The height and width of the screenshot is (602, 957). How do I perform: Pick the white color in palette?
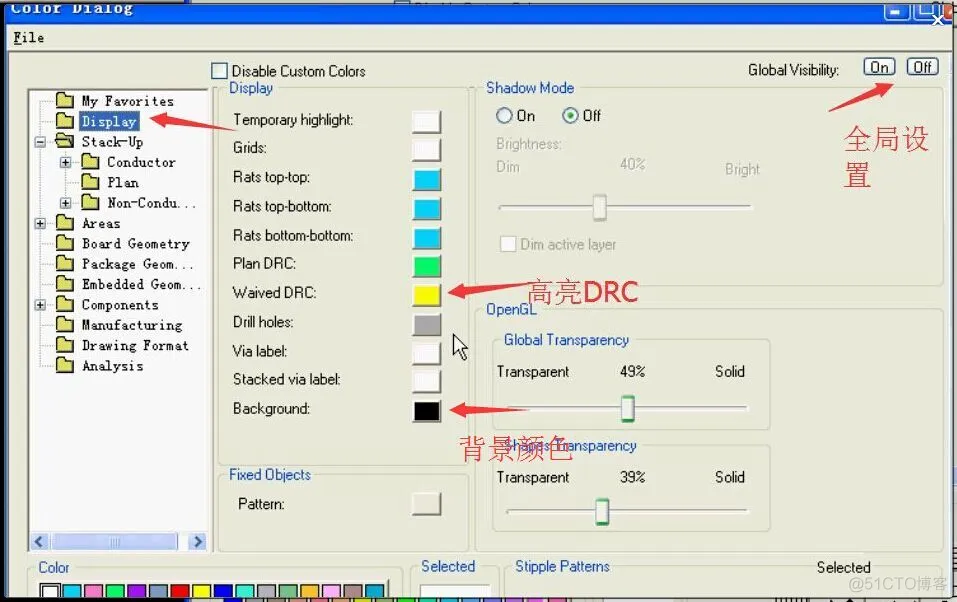49,591
